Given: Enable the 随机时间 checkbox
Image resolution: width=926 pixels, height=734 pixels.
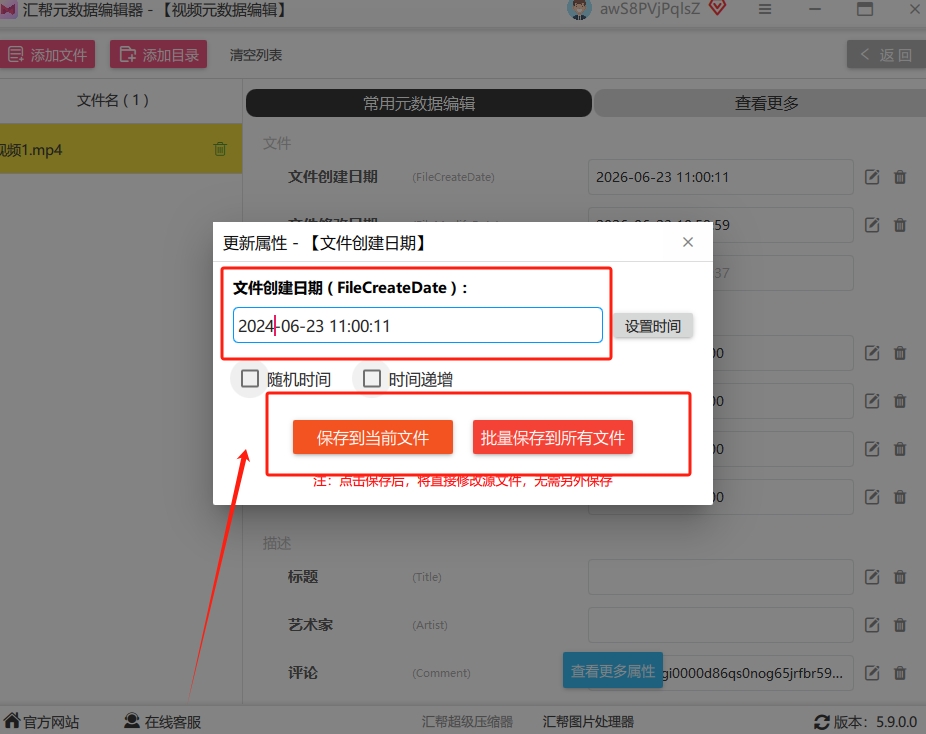Looking at the screenshot, I should (x=250, y=379).
